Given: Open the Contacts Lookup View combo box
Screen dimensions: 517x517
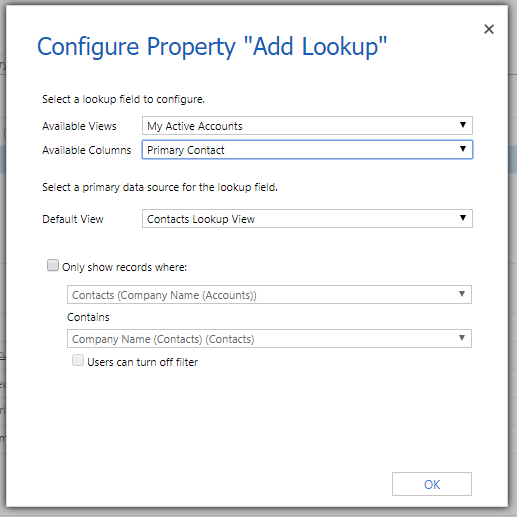Looking at the screenshot, I should point(307,219).
